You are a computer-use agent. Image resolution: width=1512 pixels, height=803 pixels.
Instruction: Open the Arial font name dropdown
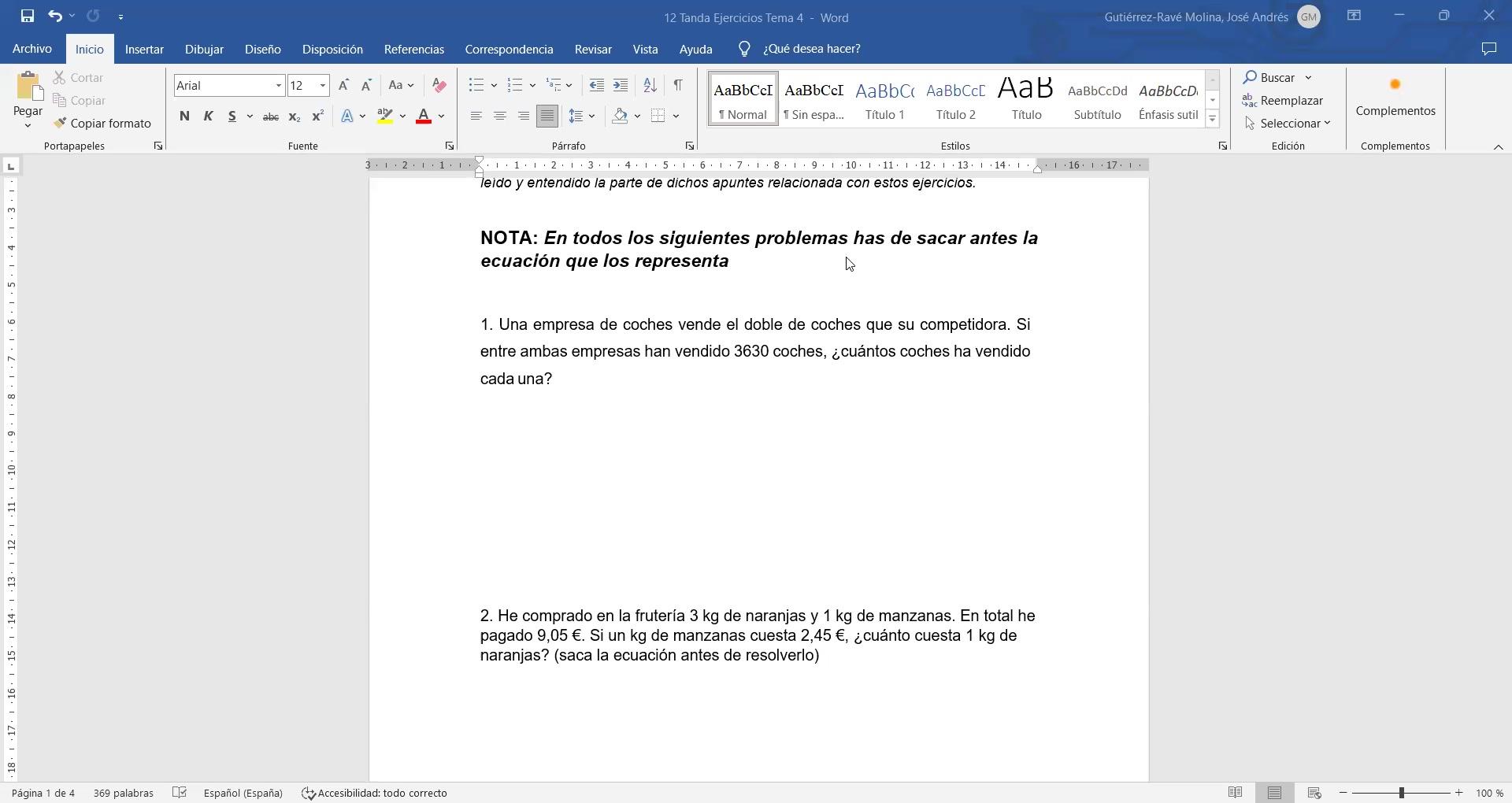click(x=278, y=86)
